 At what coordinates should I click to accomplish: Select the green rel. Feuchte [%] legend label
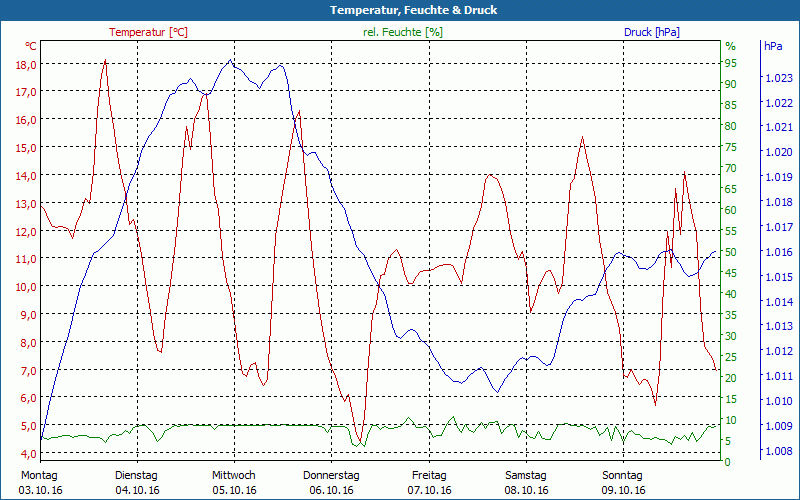point(402,32)
